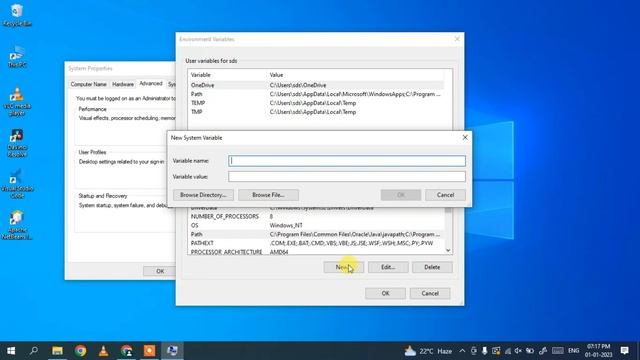Select the PROCESSOR_ARCHITECTURE system variable row

tap(316, 252)
